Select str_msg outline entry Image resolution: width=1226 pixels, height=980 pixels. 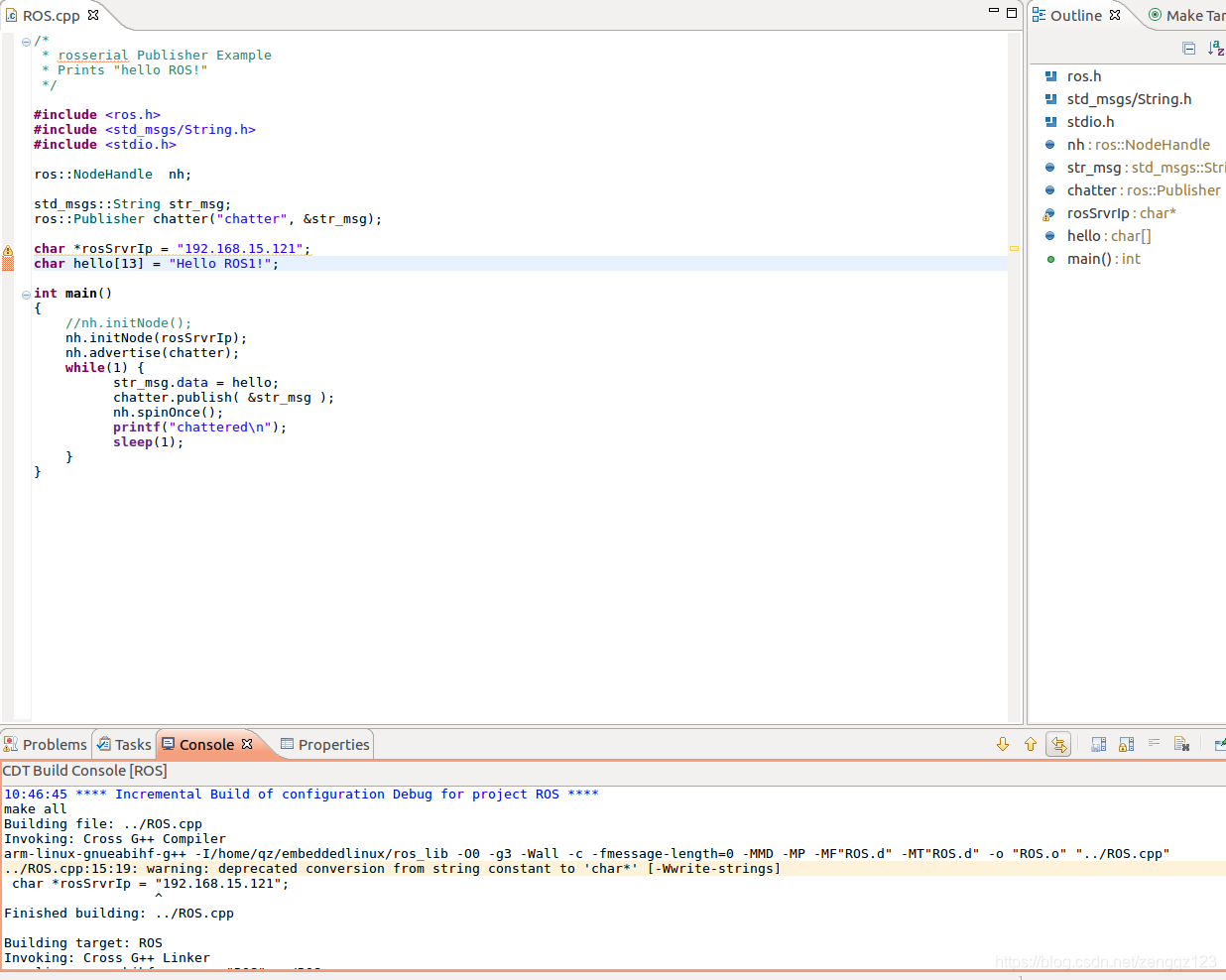(1146, 168)
